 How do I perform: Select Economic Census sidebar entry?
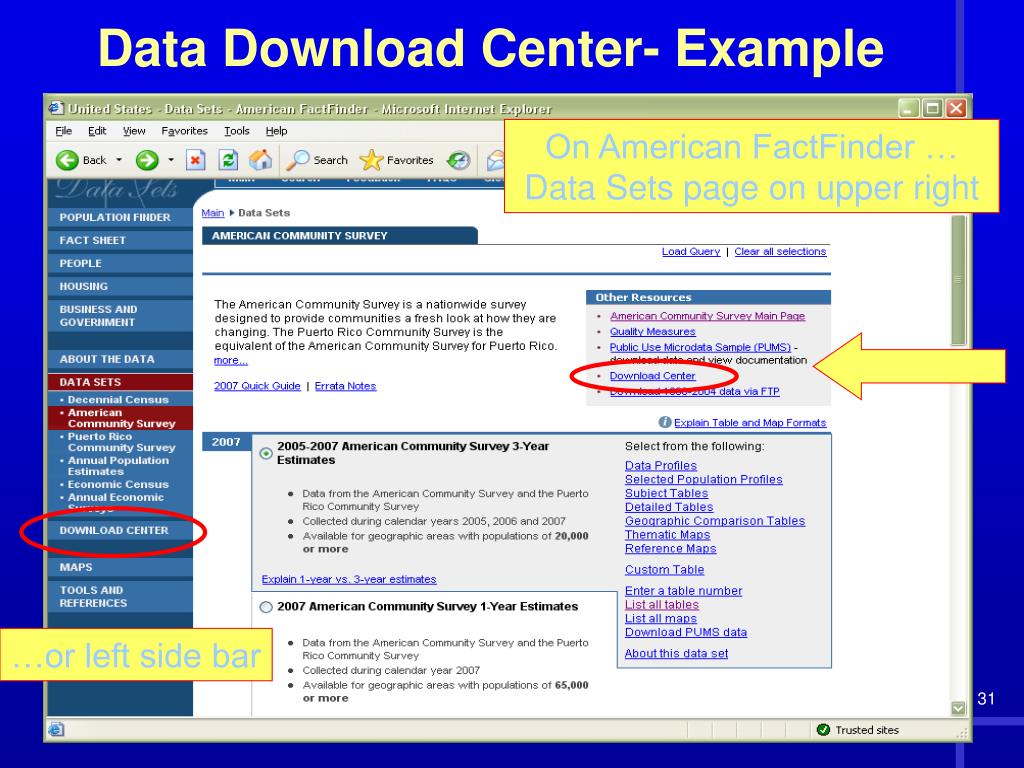118,485
